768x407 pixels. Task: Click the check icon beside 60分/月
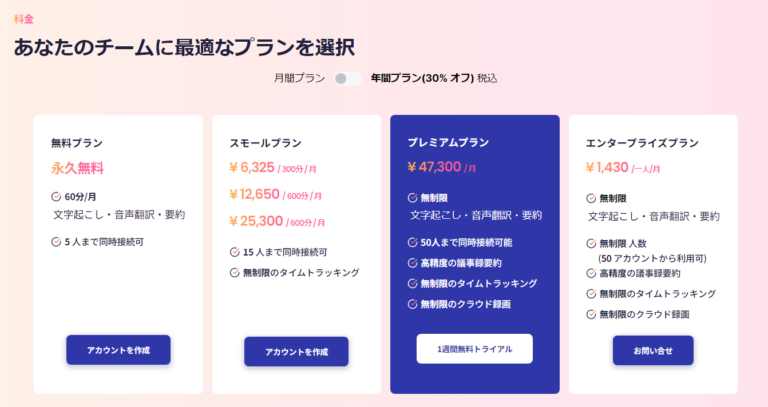pyautogui.click(x=56, y=197)
